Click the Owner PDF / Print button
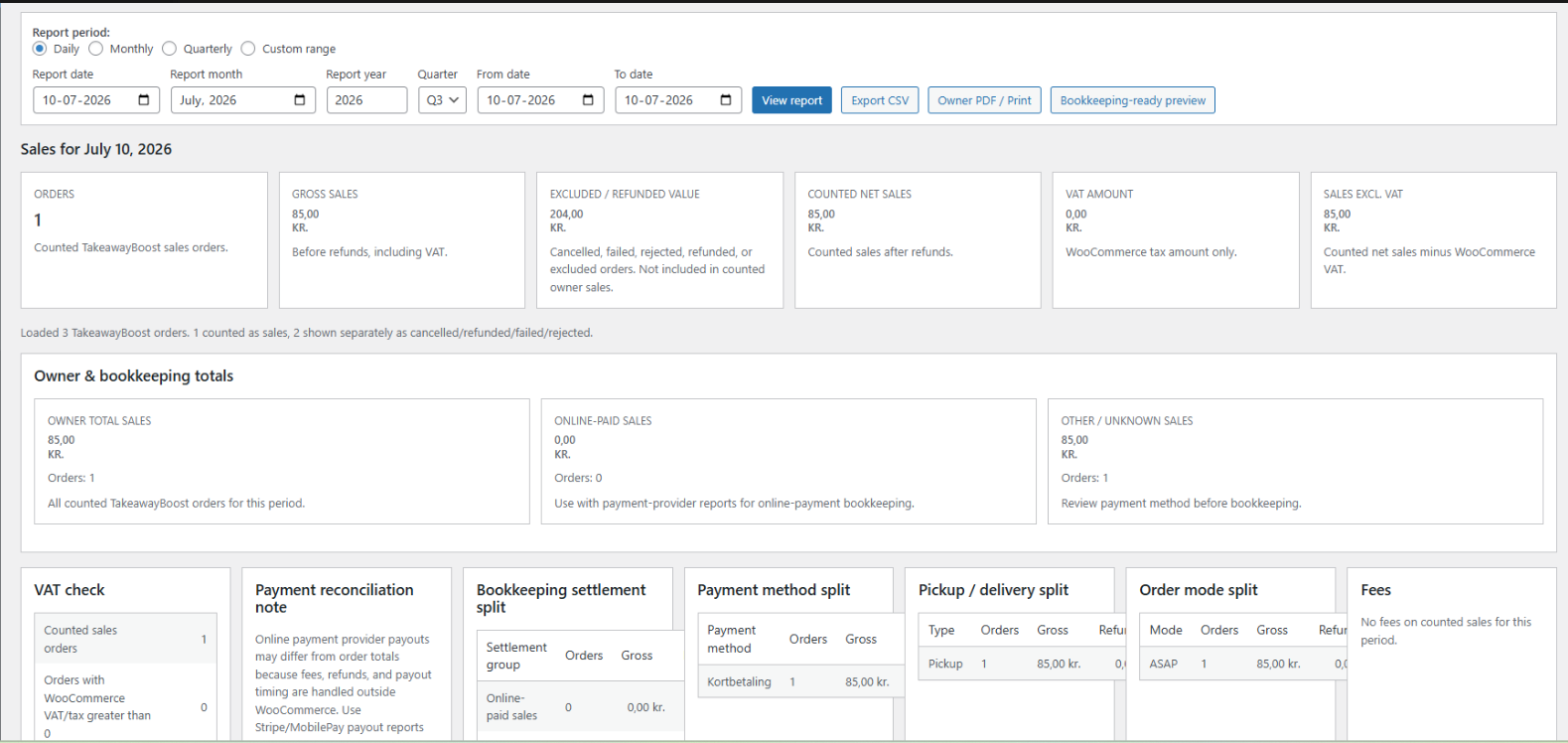This screenshot has width=1568, height=743. tap(984, 100)
